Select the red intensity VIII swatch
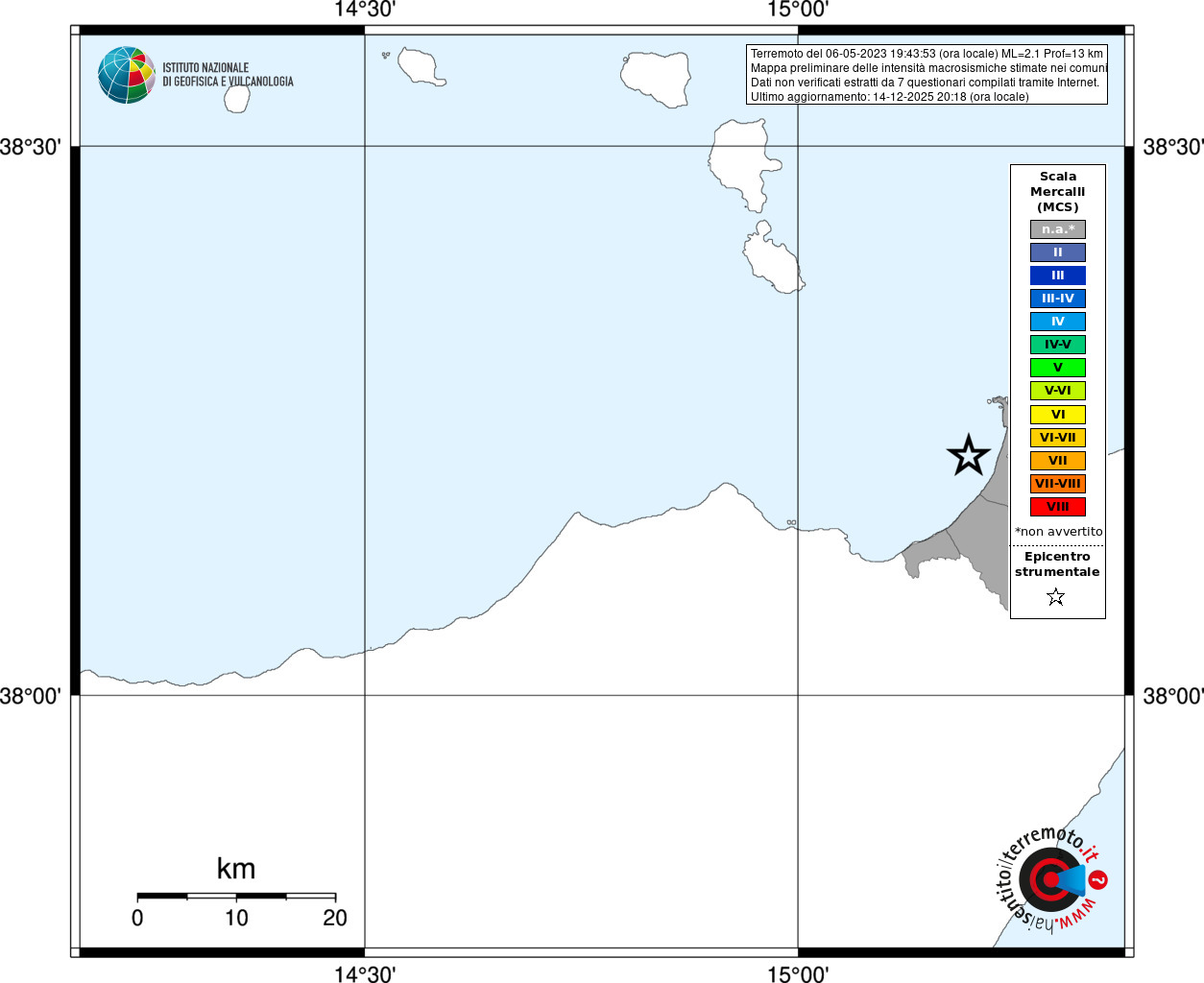The width and height of the screenshot is (1204, 983). (1058, 507)
